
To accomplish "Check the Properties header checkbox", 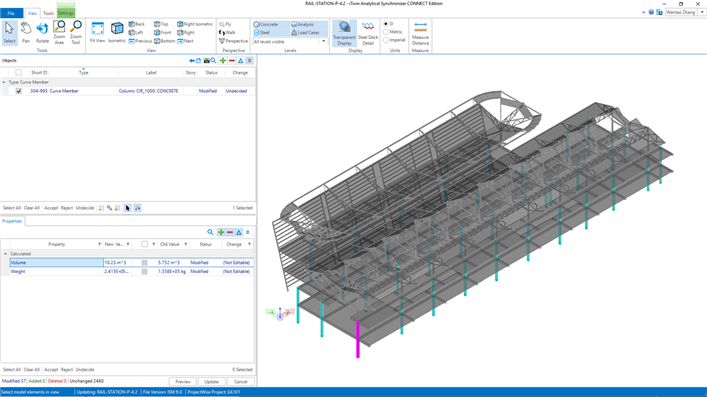I will (x=144, y=244).
